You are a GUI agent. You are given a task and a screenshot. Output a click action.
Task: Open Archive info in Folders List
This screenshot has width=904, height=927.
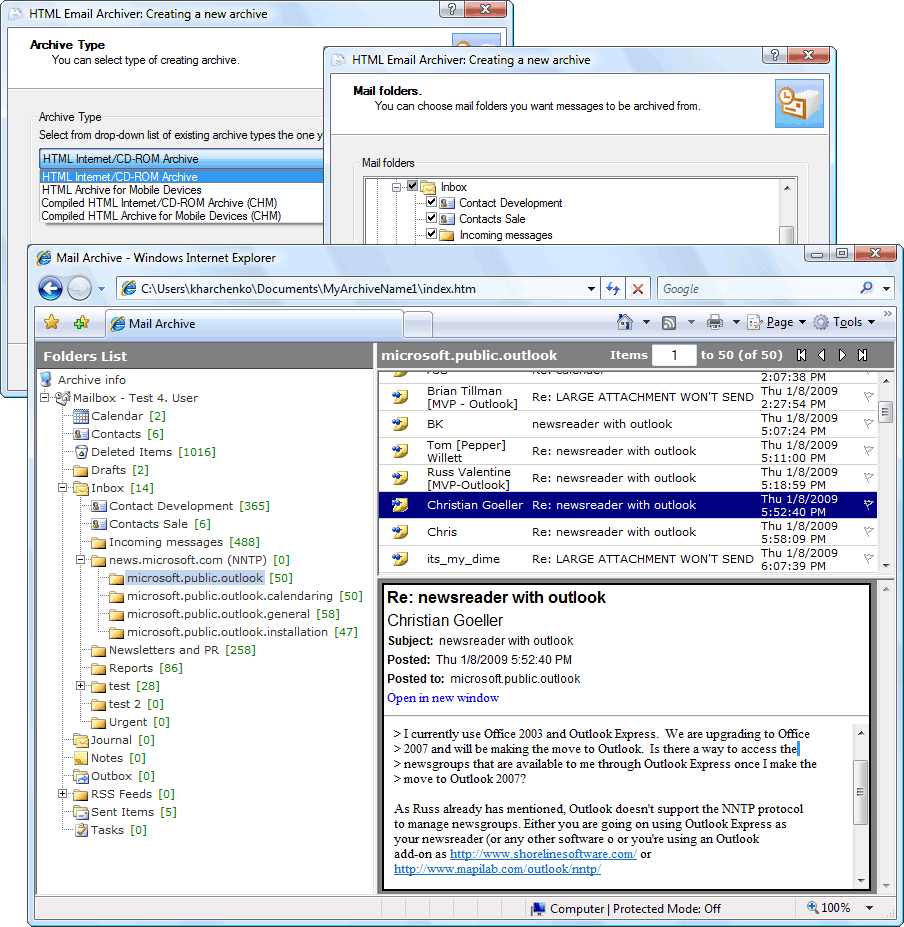(92, 380)
